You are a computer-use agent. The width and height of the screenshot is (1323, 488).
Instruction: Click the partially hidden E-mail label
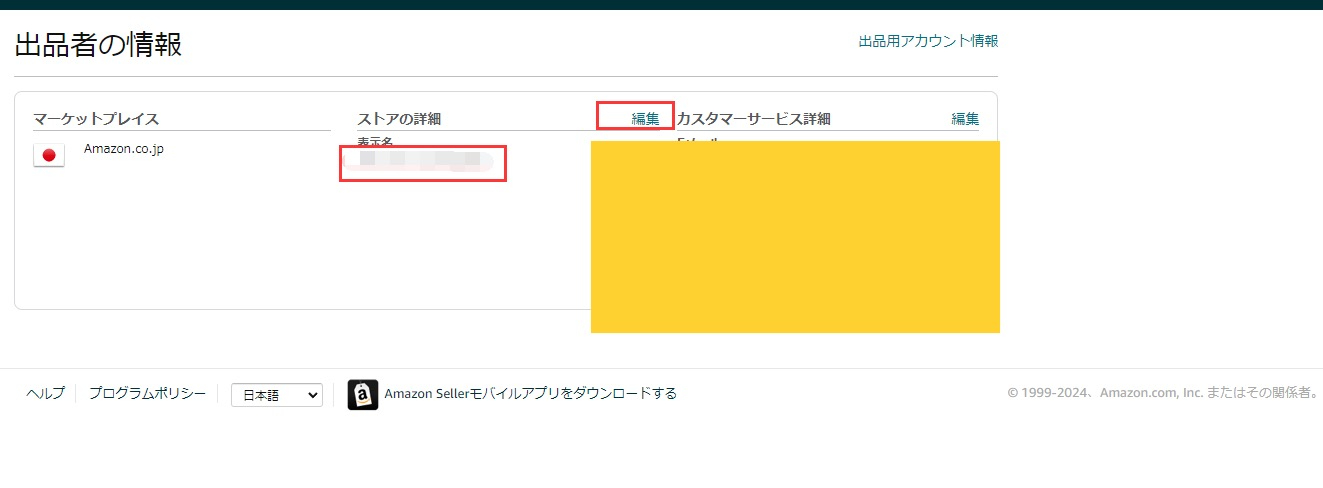tap(698, 140)
